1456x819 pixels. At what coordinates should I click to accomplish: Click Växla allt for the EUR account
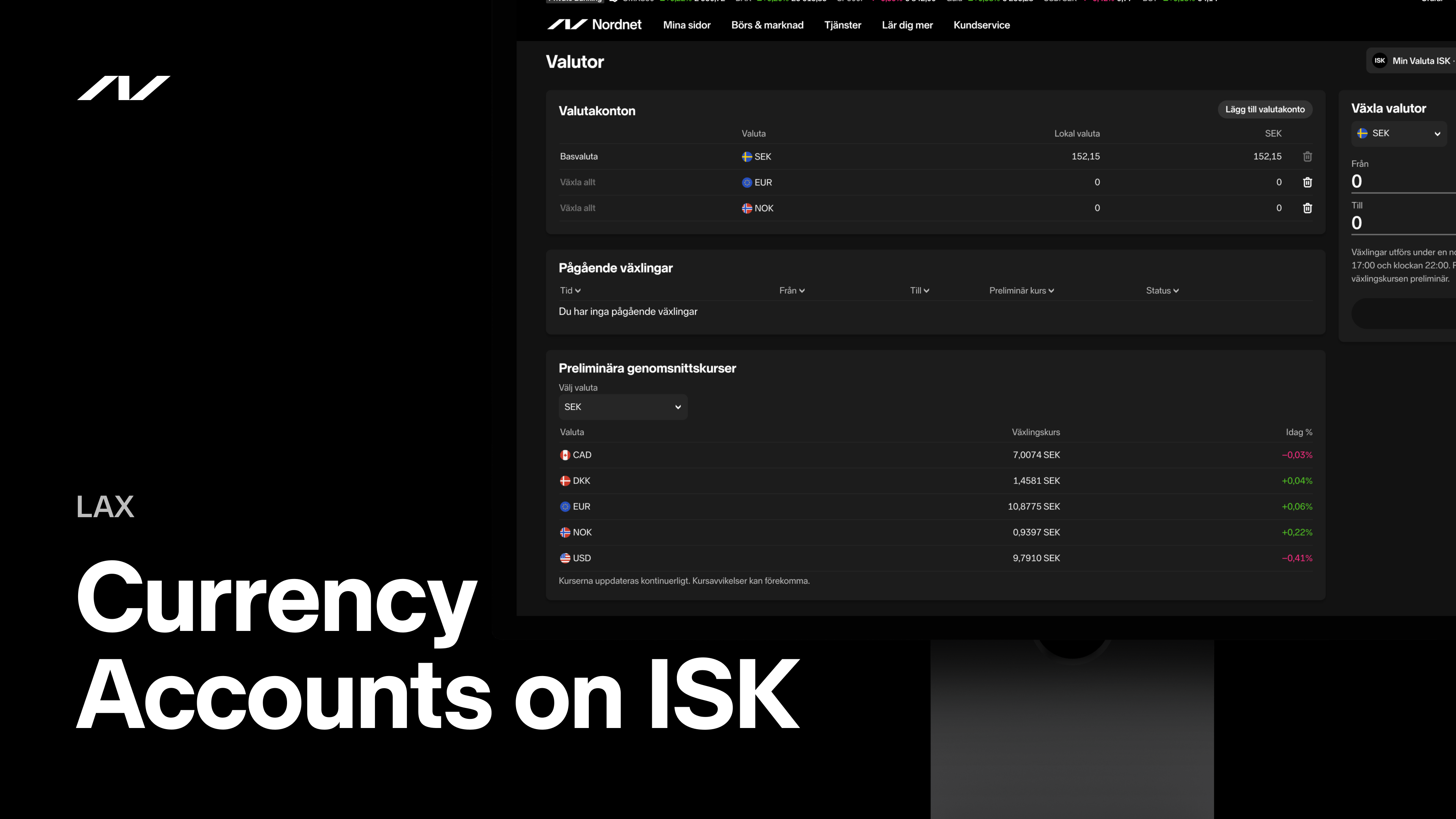coord(577,182)
